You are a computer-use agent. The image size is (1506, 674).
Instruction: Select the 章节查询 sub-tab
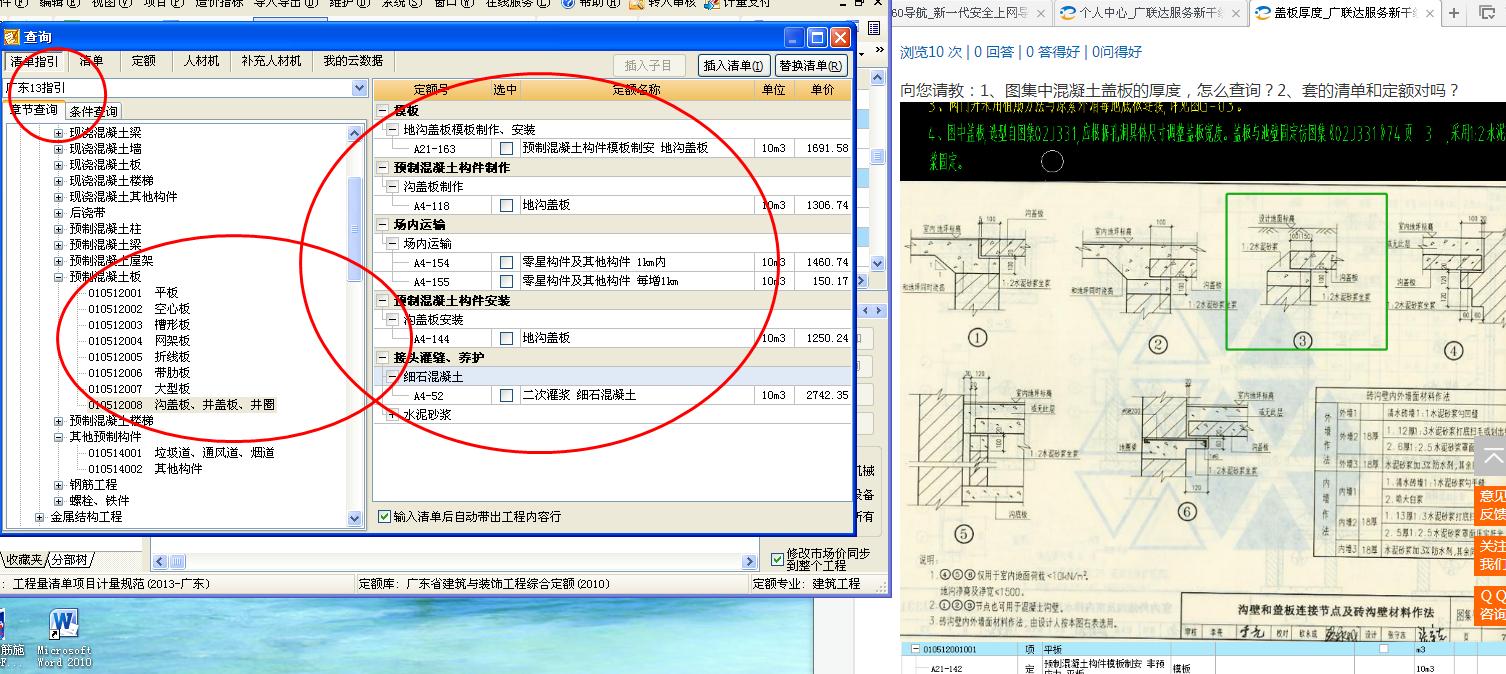[x=34, y=110]
